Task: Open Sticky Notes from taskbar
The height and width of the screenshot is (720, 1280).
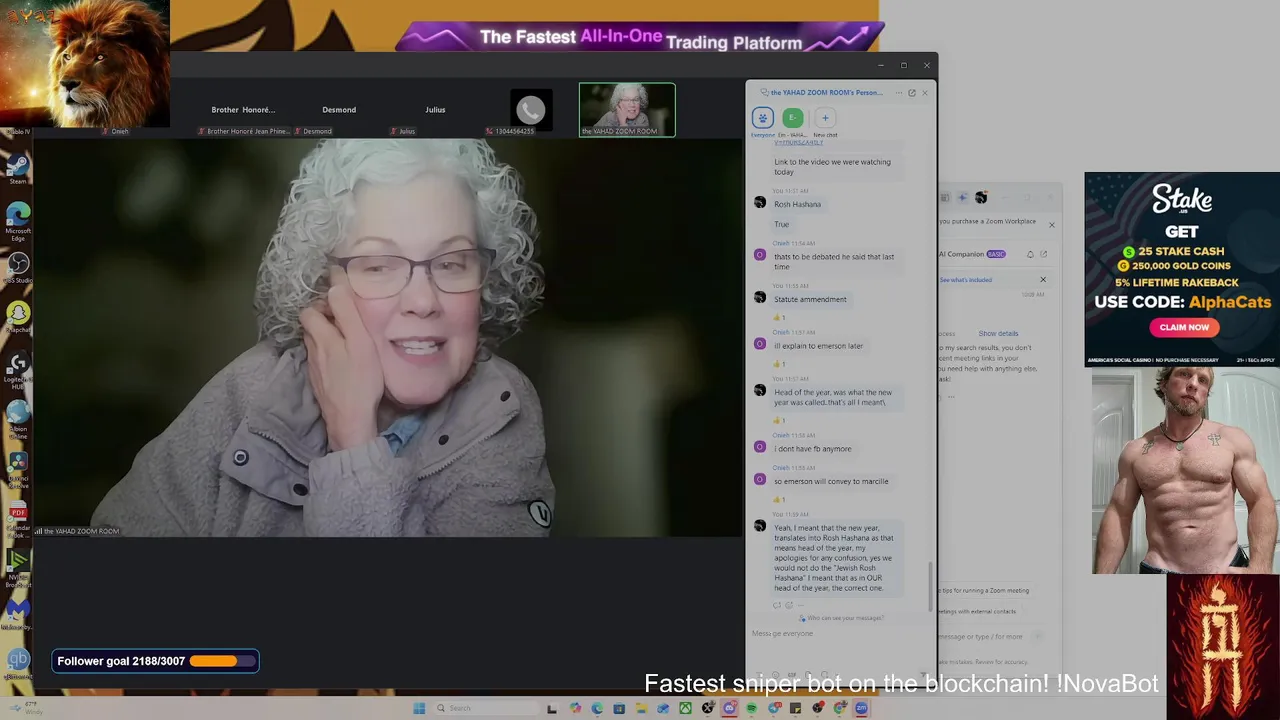Action: click(795, 708)
